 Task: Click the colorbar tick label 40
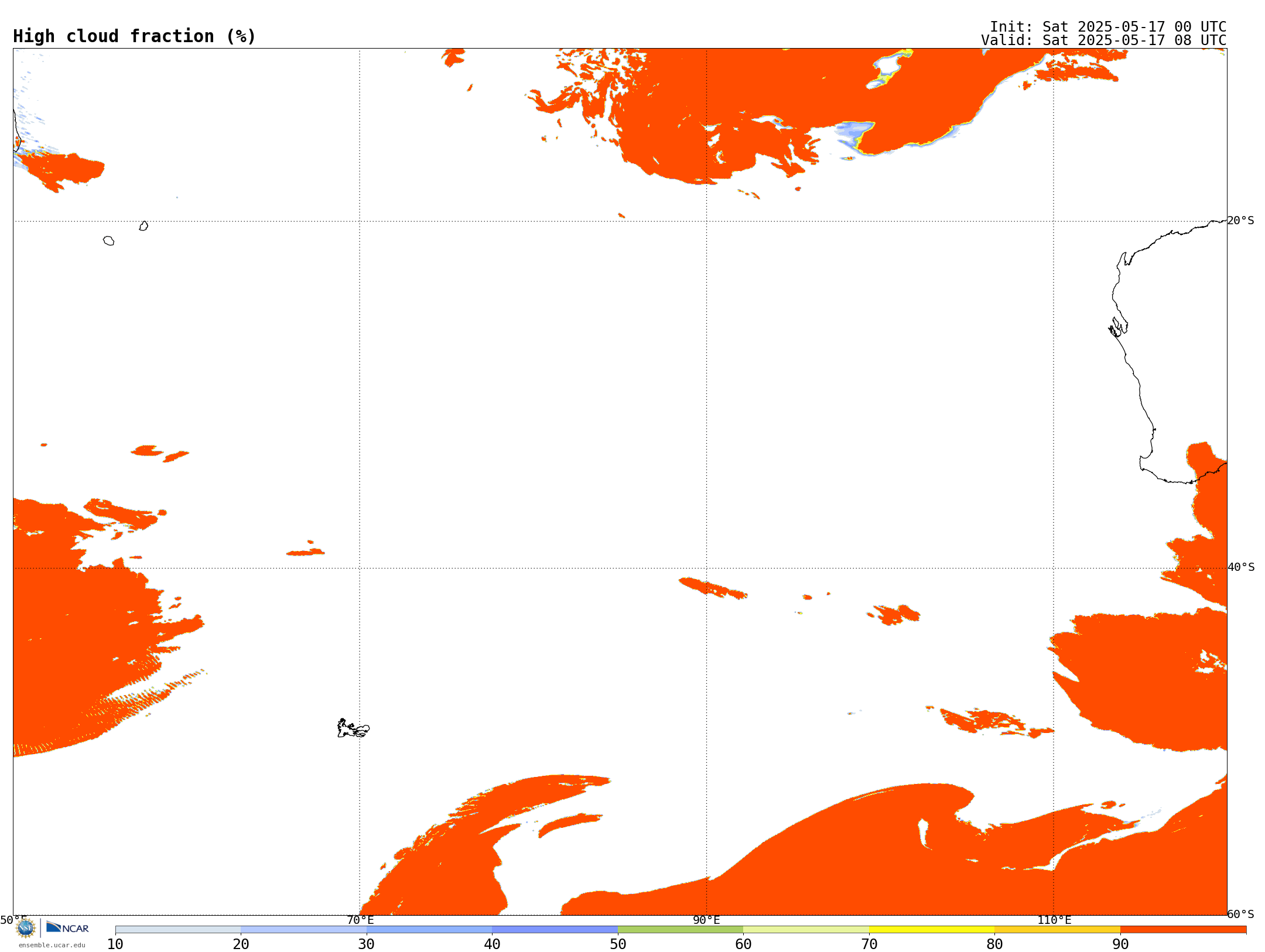(492, 944)
